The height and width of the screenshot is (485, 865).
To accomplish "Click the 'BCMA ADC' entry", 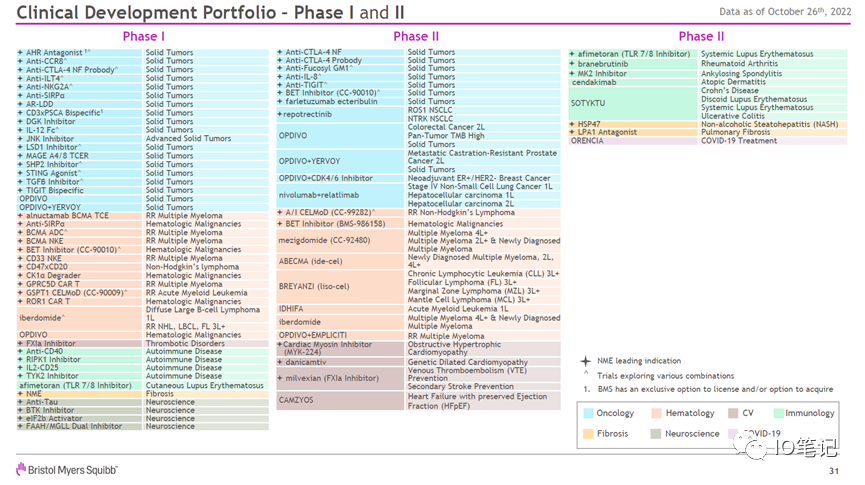I will point(45,233).
